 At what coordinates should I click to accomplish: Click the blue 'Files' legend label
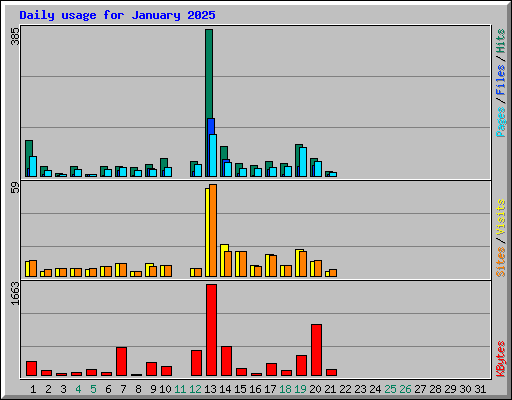tap(500, 79)
